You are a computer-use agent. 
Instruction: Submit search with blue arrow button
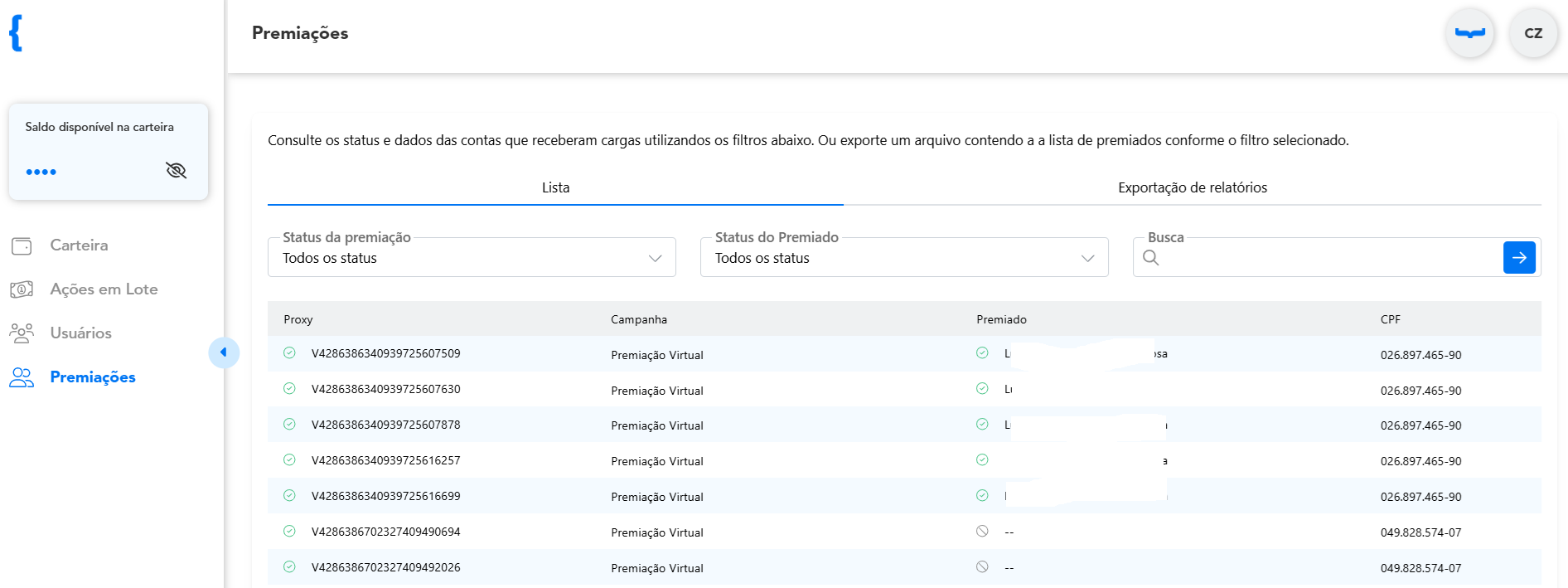point(1519,258)
